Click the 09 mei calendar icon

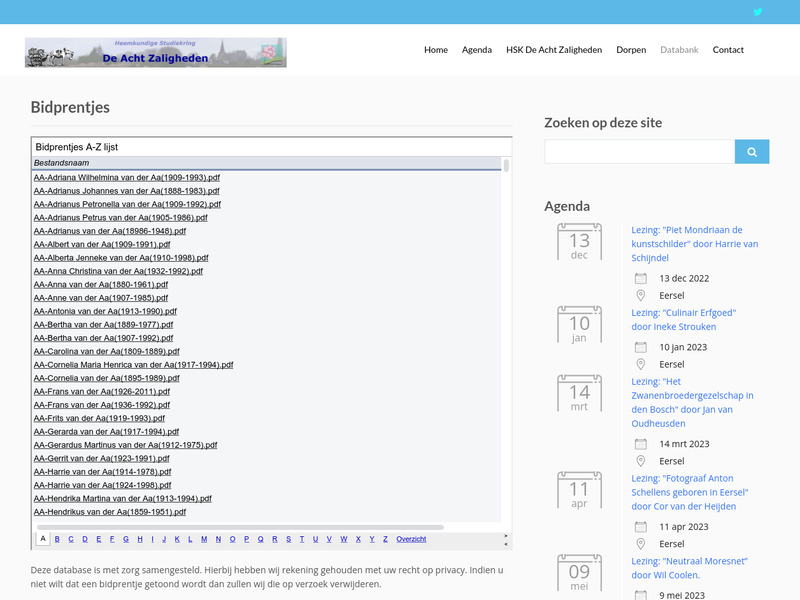coord(578,572)
